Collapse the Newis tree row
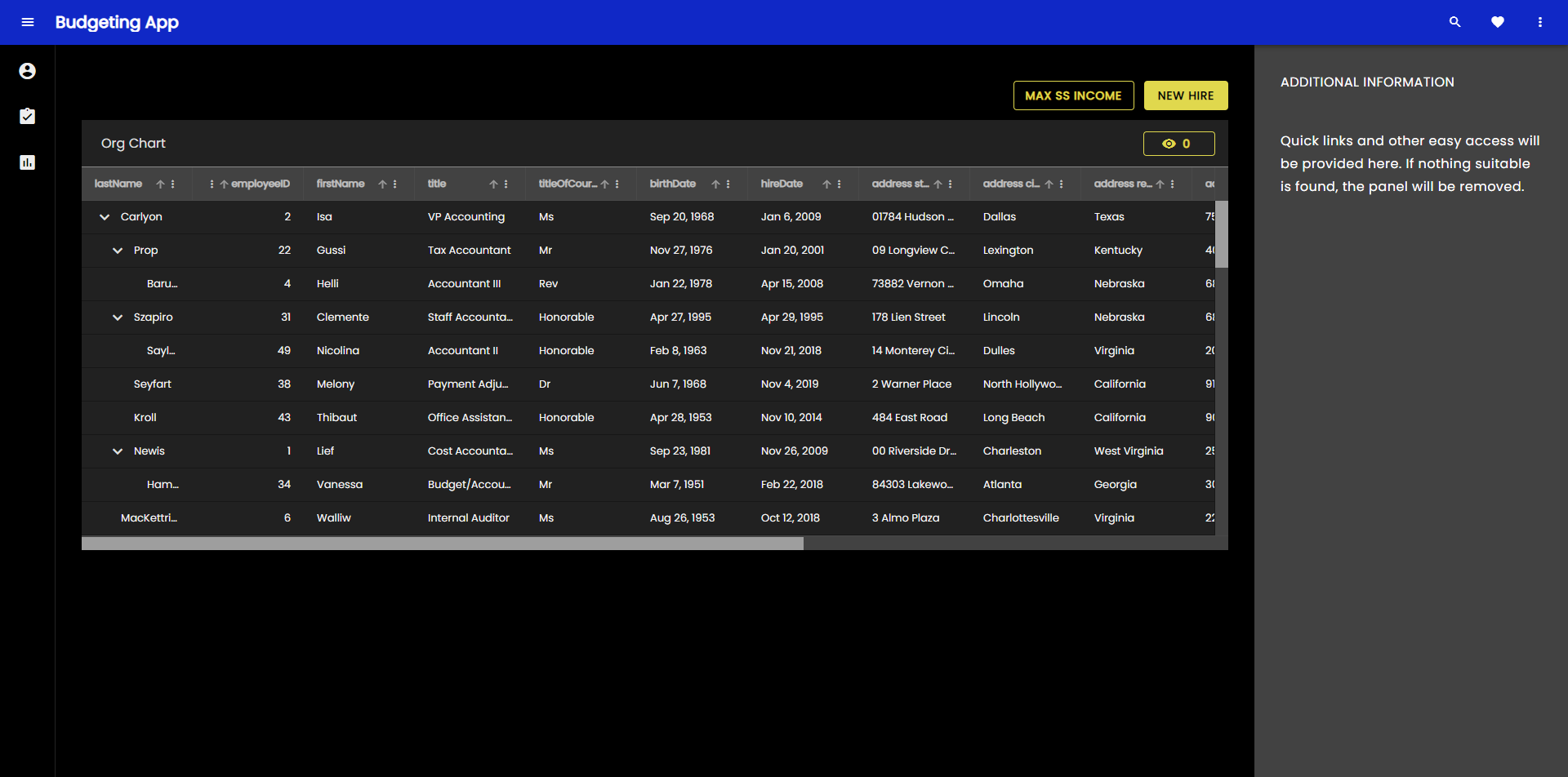The image size is (1568, 777). (x=118, y=451)
